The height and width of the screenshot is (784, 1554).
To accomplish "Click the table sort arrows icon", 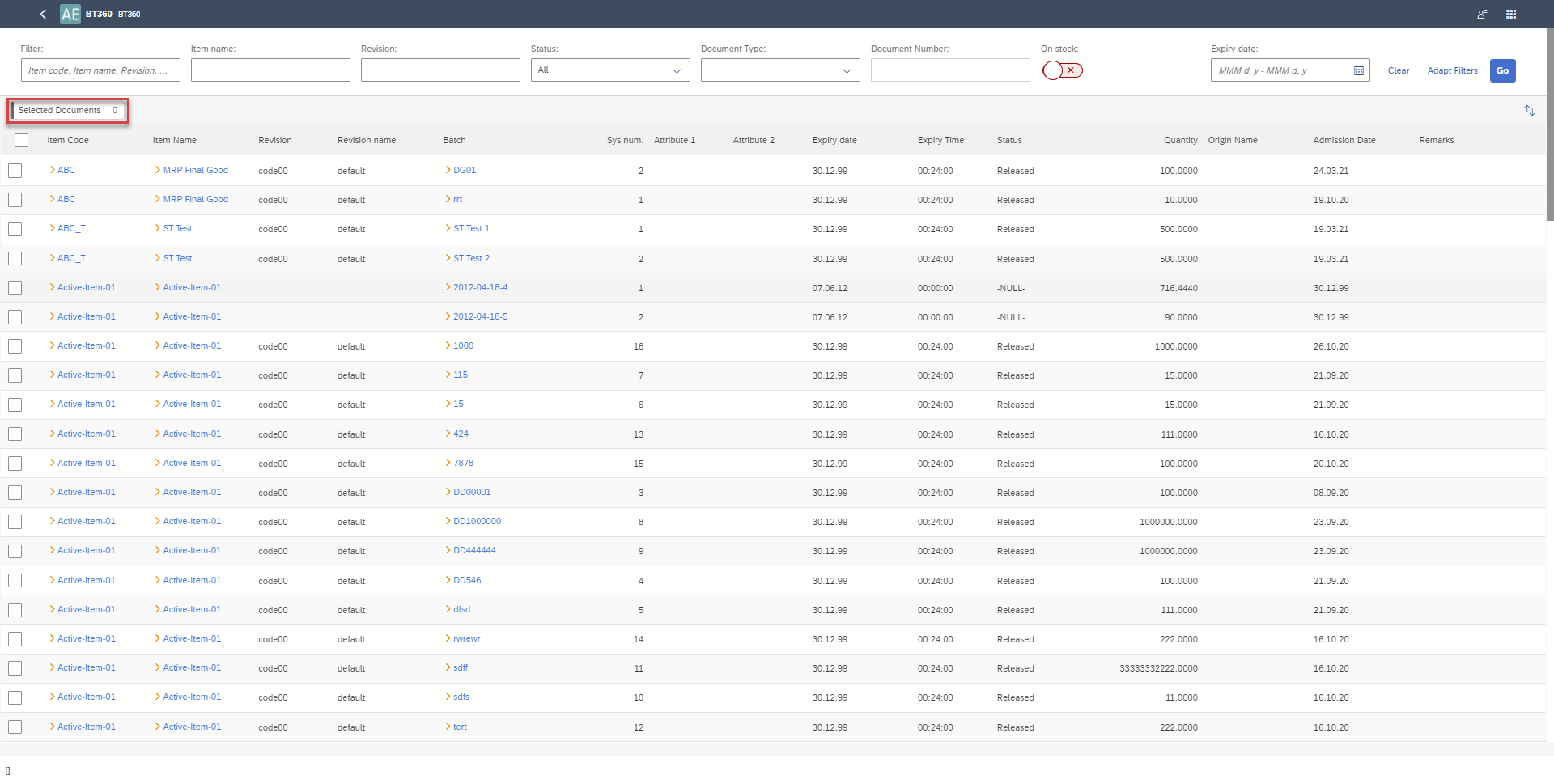I will pos(1529,111).
